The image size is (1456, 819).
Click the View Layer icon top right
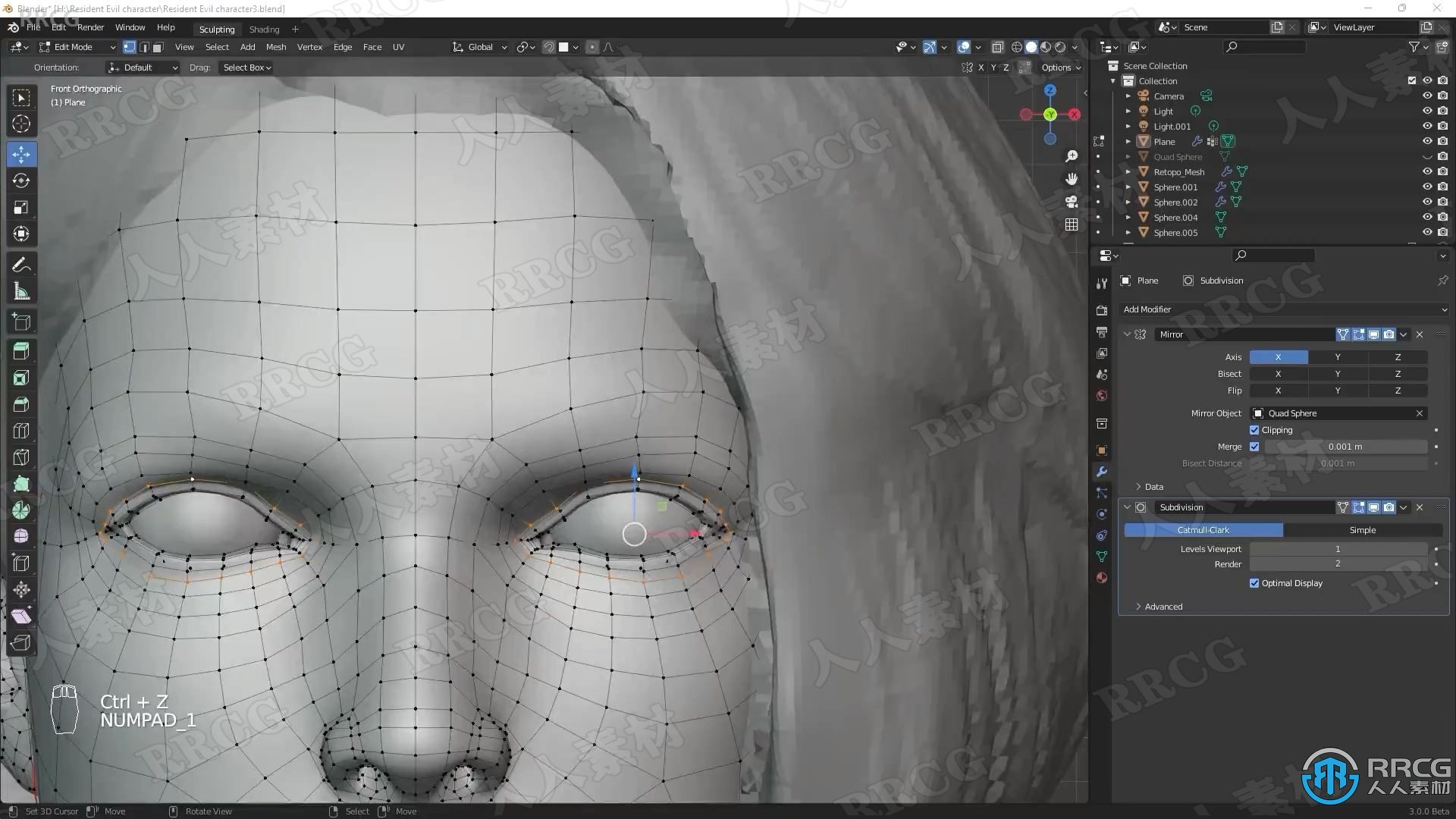(1312, 27)
